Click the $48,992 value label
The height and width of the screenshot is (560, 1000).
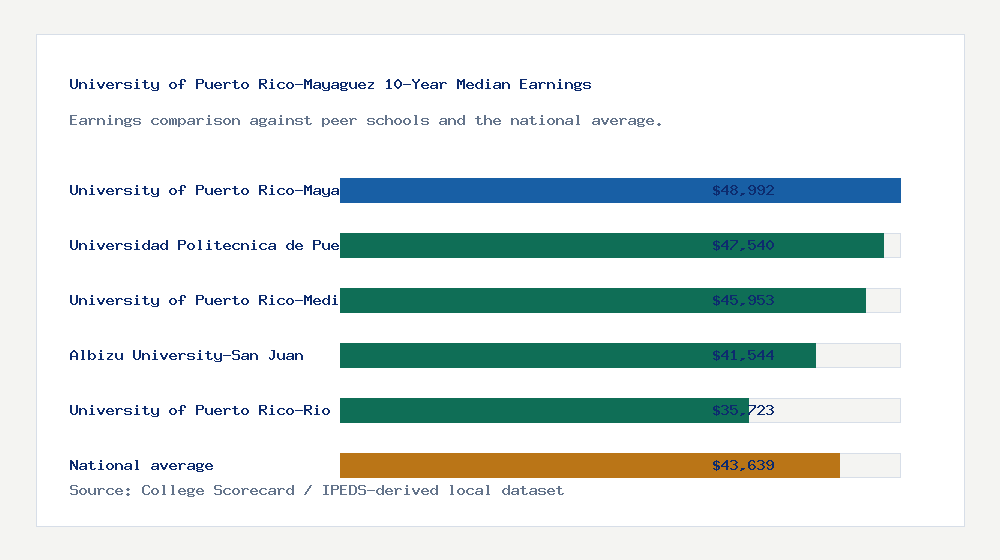coord(743,190)
